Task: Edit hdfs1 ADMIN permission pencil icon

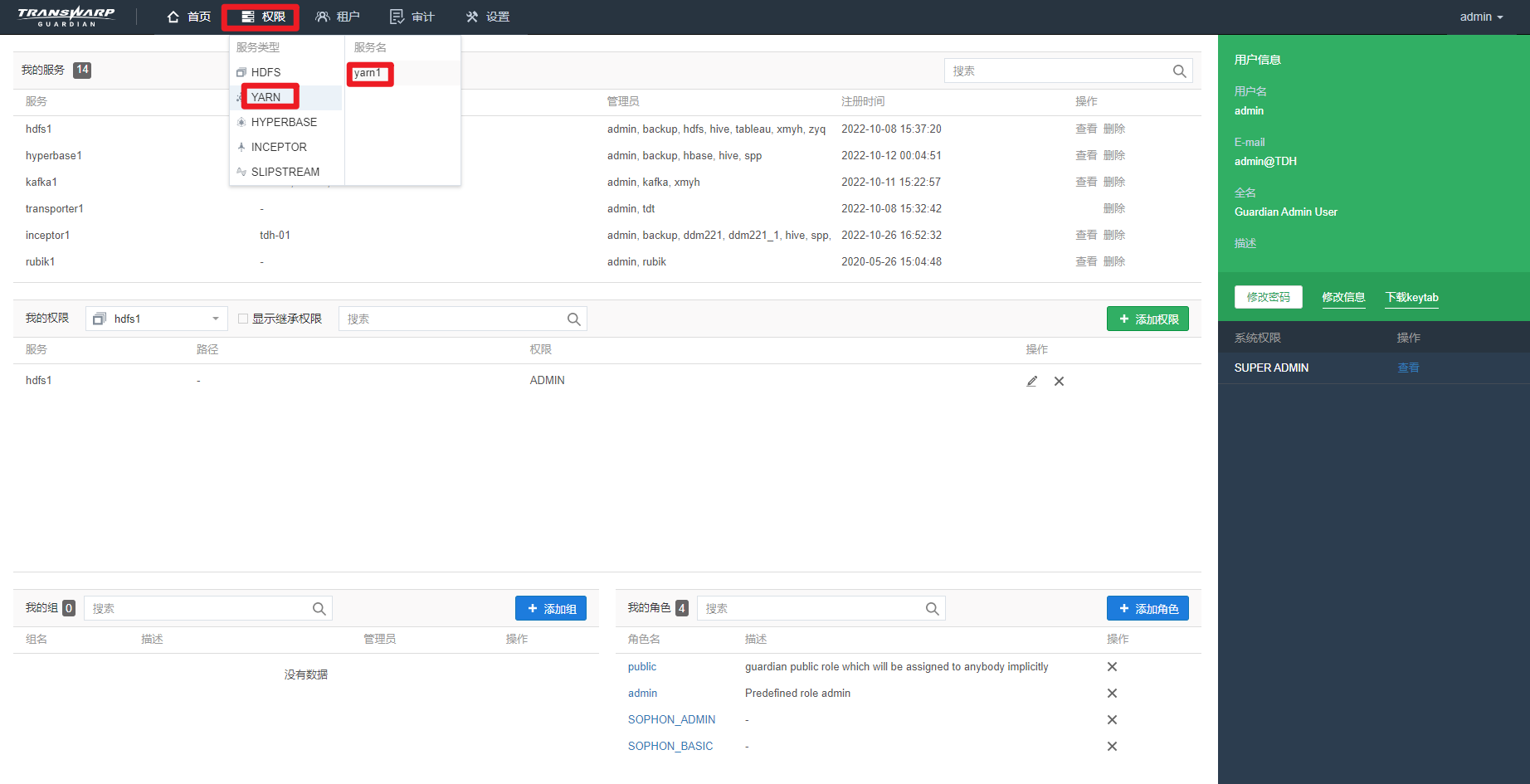Action: (x=1032, y=381)
